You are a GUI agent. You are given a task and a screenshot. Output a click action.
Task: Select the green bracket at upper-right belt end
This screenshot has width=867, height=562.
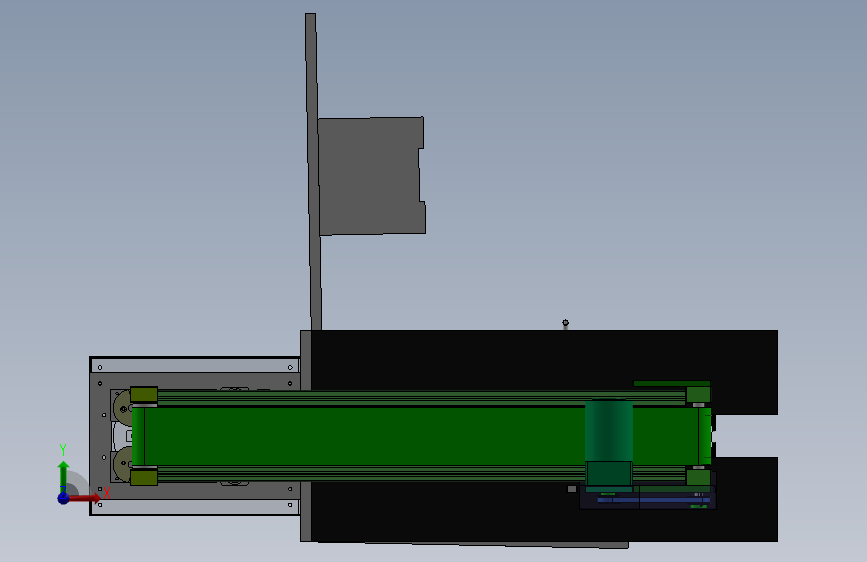(x=698, y=394)
